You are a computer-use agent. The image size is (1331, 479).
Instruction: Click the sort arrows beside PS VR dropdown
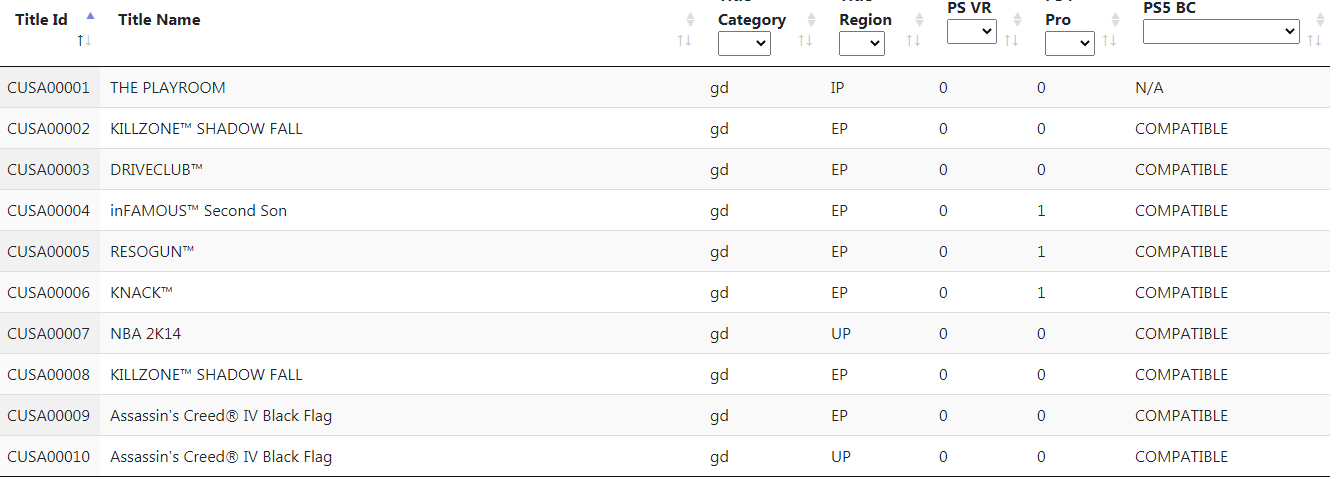[x=1011, y=40]
